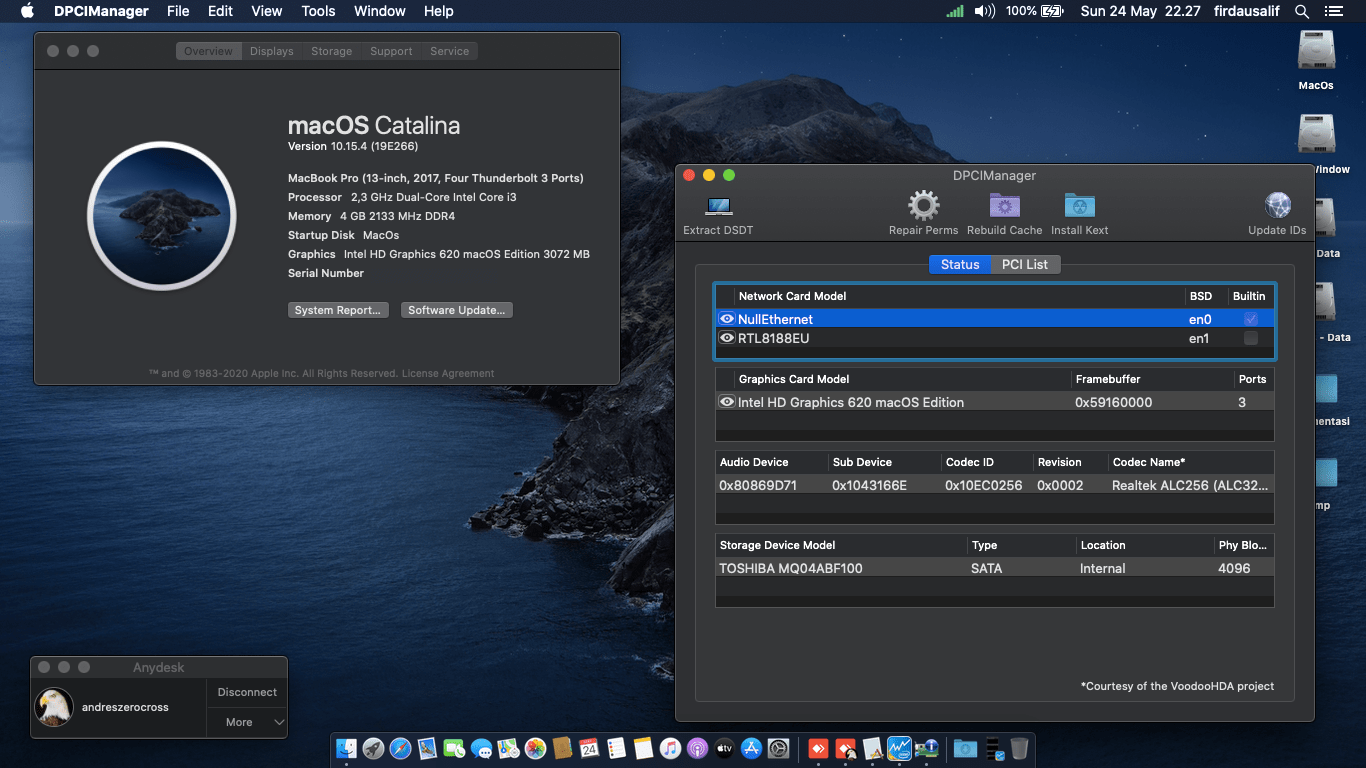1366x768 pixels.
Task: Open the Window menu in the menu bar
Action: pos(379,11)
